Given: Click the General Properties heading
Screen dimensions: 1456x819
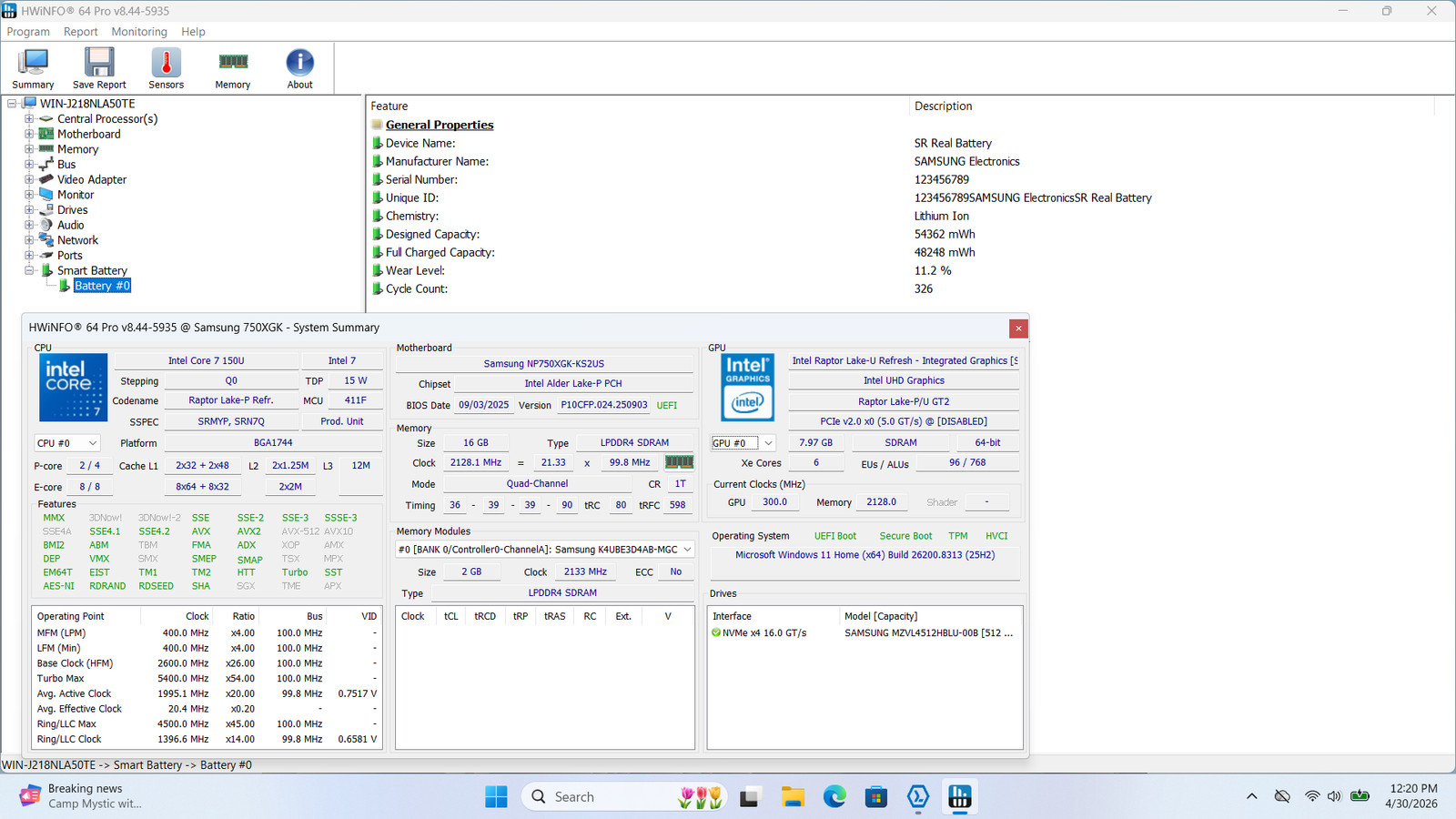Looking at the screenshot, I should pos(440,126).
